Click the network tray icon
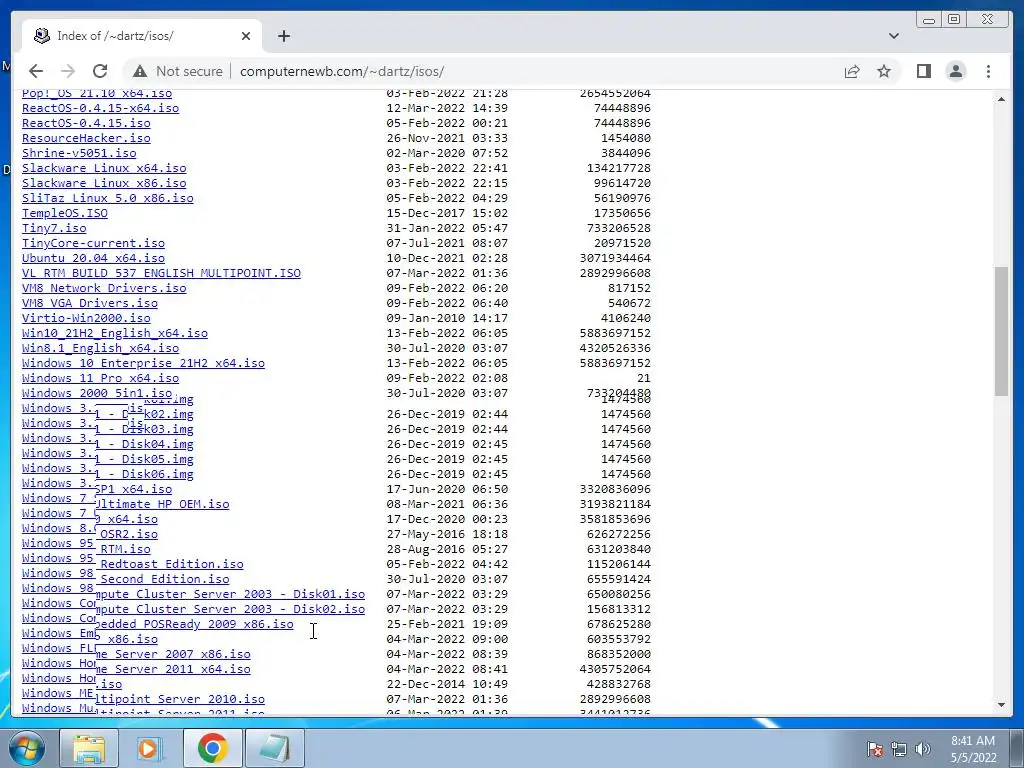The width and height of the screenshot is (1024, 768). (x=899, y=749)
